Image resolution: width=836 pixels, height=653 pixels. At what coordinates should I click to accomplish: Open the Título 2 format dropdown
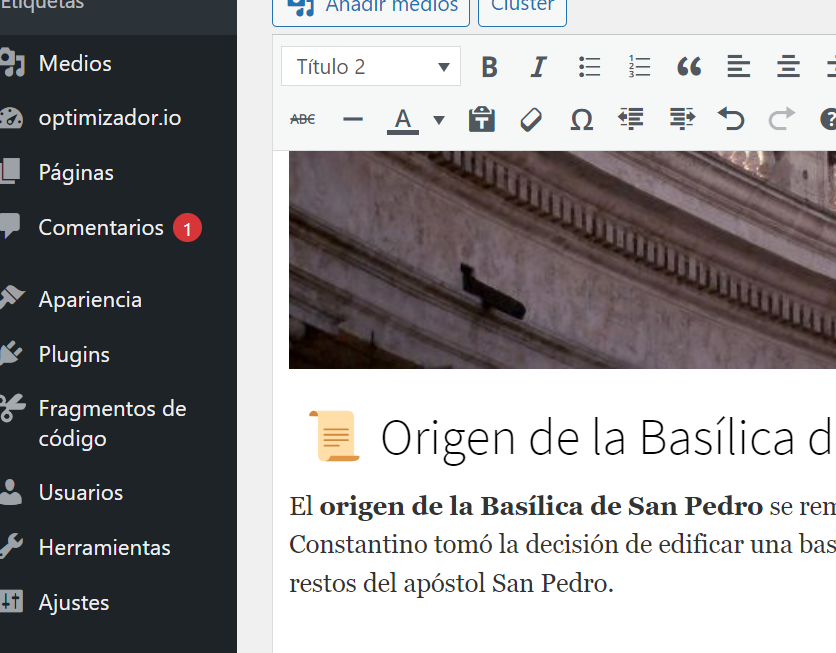(371, 67)
